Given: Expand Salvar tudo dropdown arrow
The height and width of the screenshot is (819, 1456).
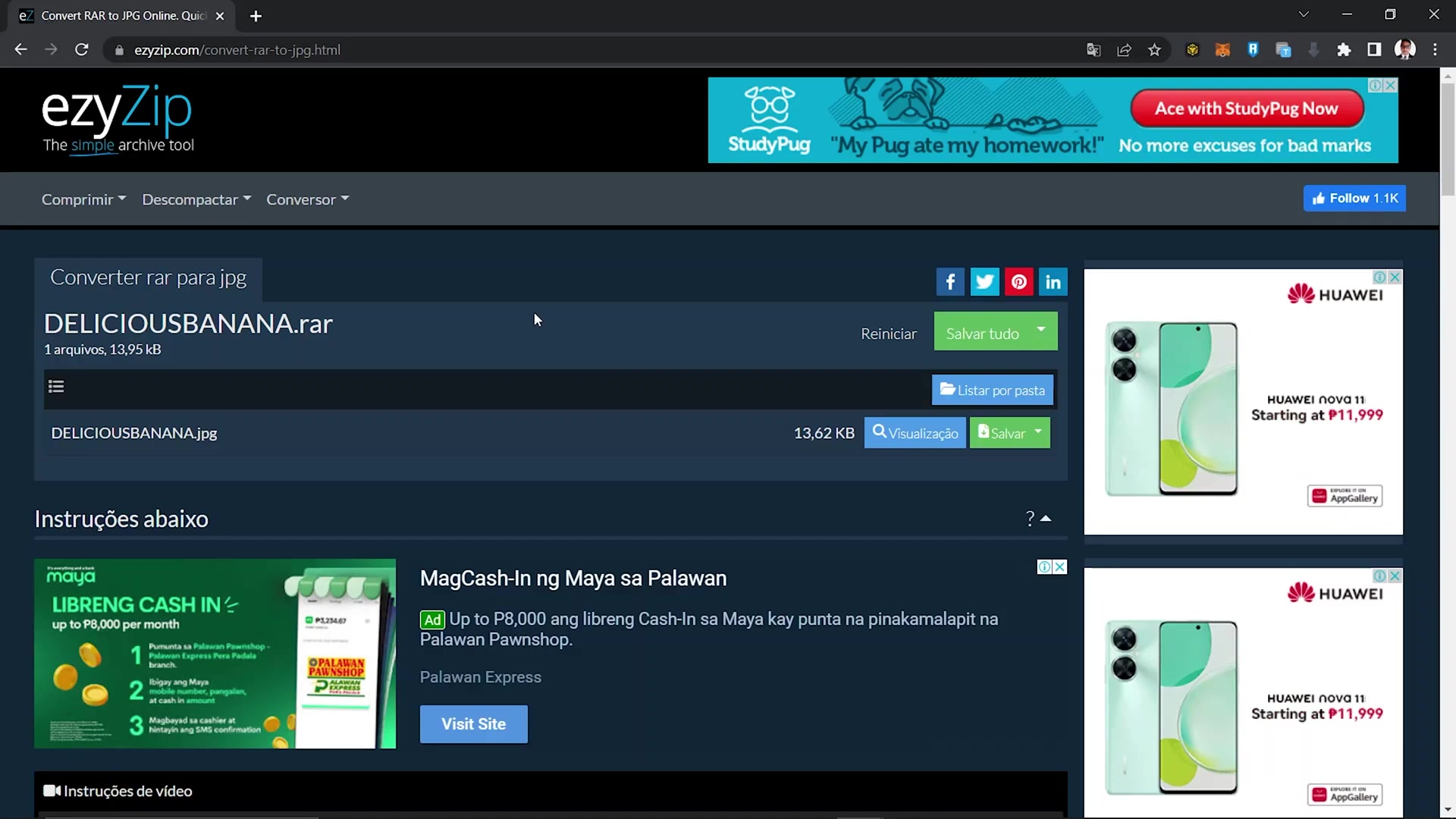Looking at the screenshot, I should [1041, 331].
